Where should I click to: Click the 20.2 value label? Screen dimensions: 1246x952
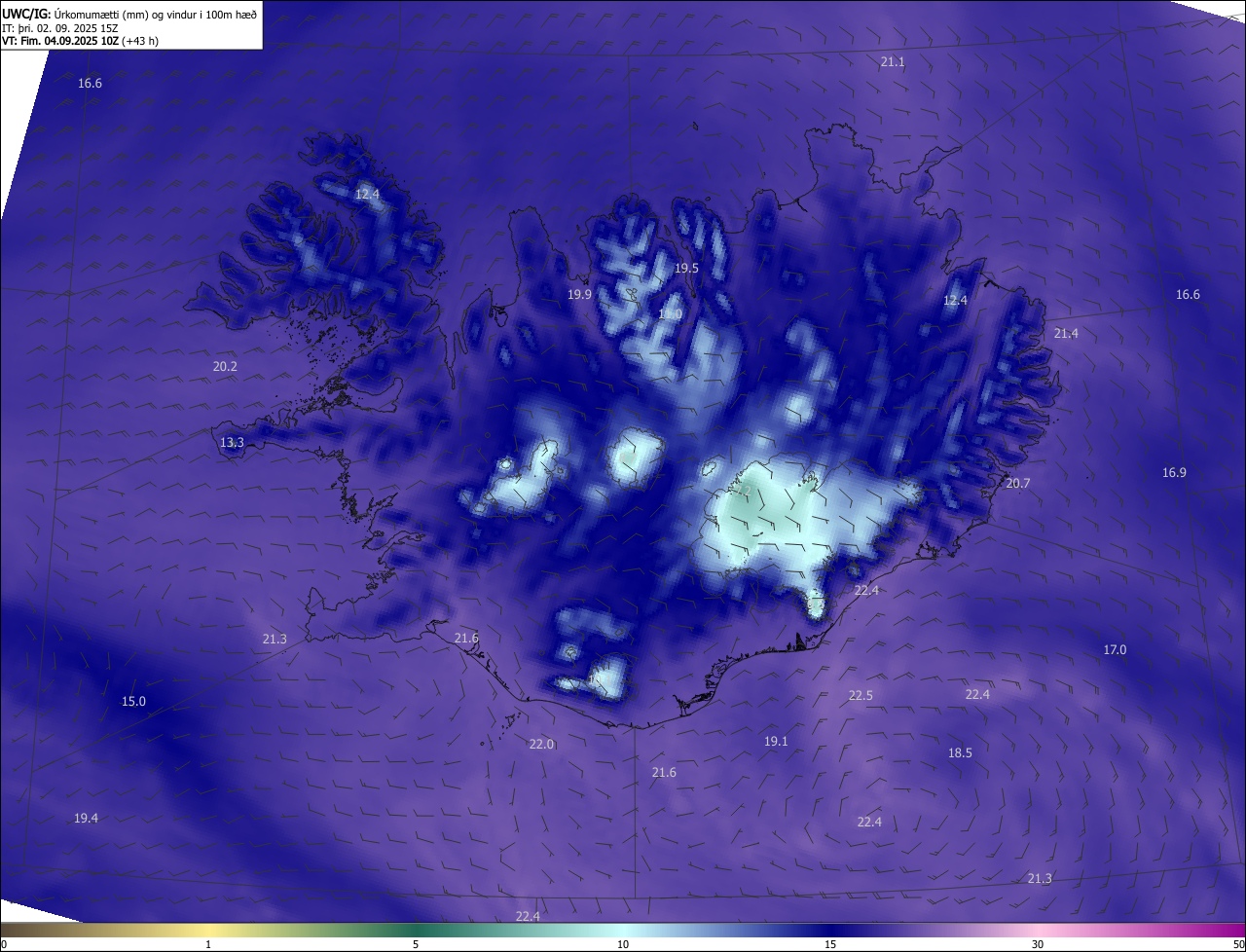pyautogui.click(x=225, y=366)
